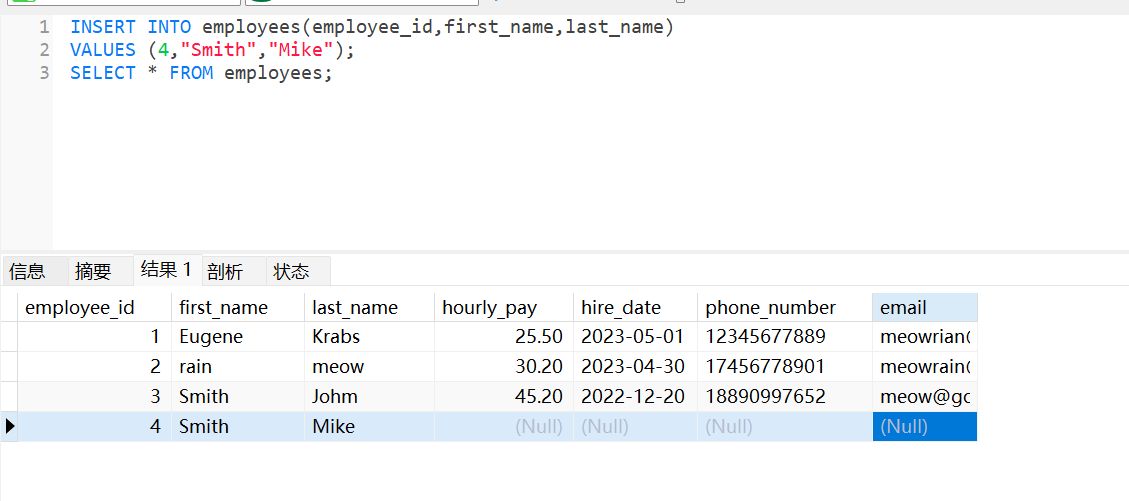The width and height of the screenshot is (1129, 501).
Task: Click the SELECT statement line in editor
Action: [x=200, y=73]
